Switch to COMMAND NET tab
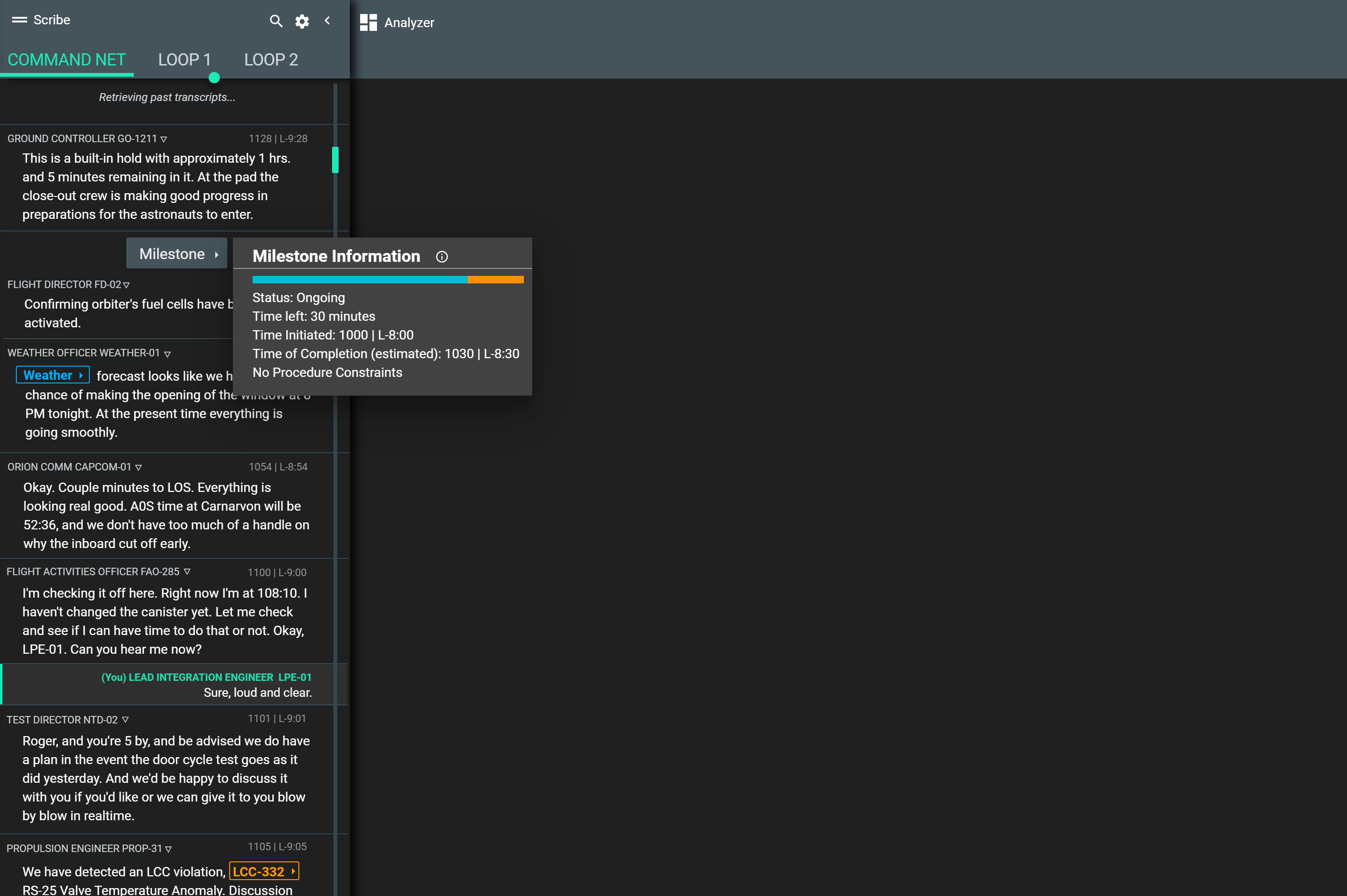The width and height of the screenshot is (1347, 896). point(66,60)
